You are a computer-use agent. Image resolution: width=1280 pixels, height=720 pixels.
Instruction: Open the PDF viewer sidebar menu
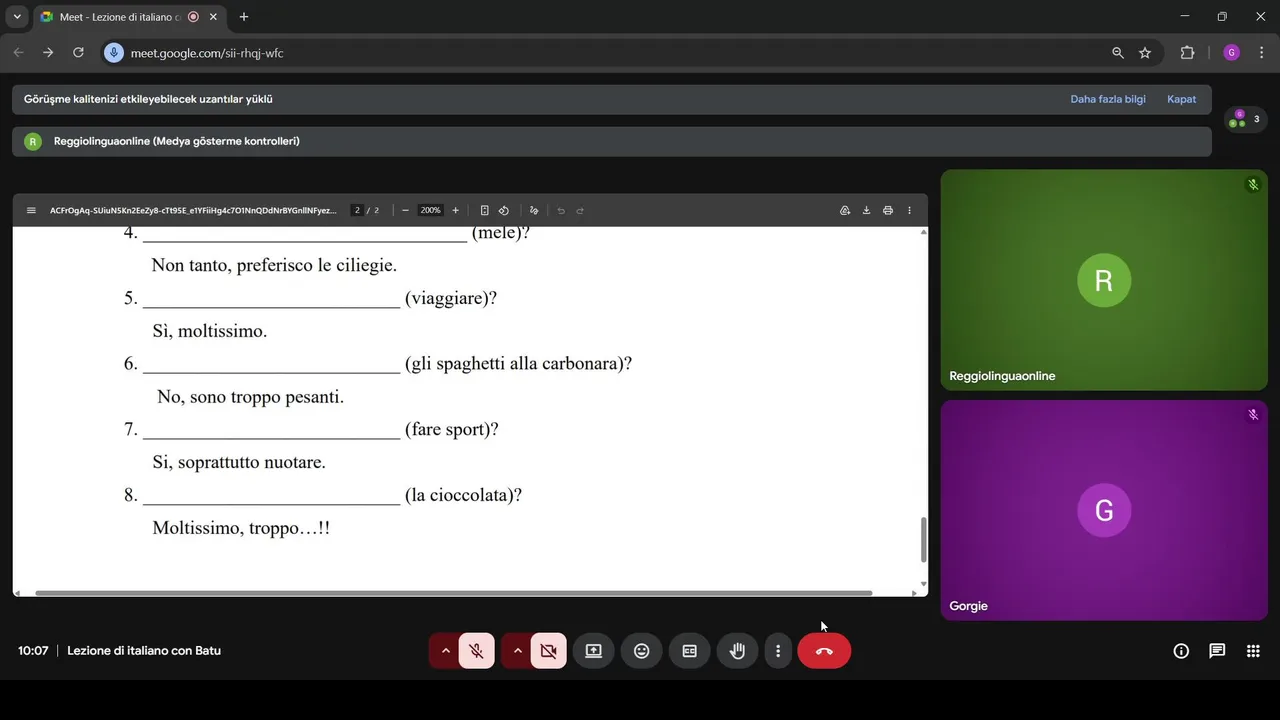pos(31,211)
